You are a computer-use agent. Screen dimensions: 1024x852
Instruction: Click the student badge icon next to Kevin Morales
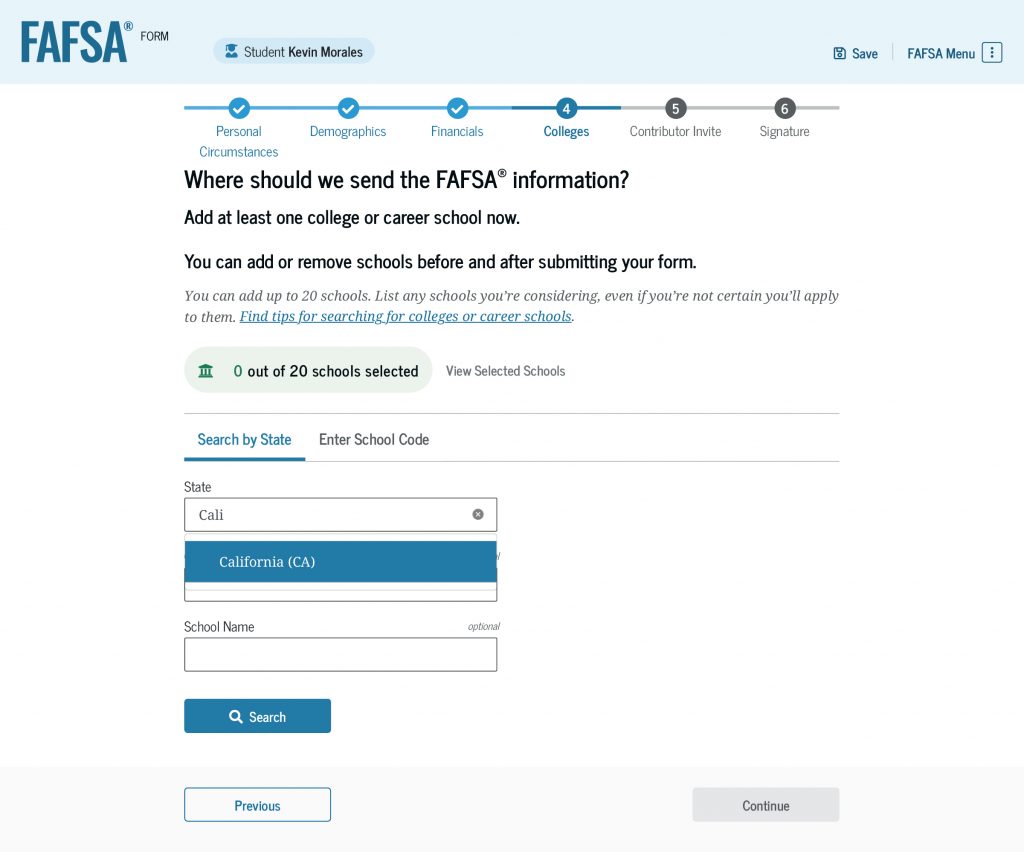233,51
